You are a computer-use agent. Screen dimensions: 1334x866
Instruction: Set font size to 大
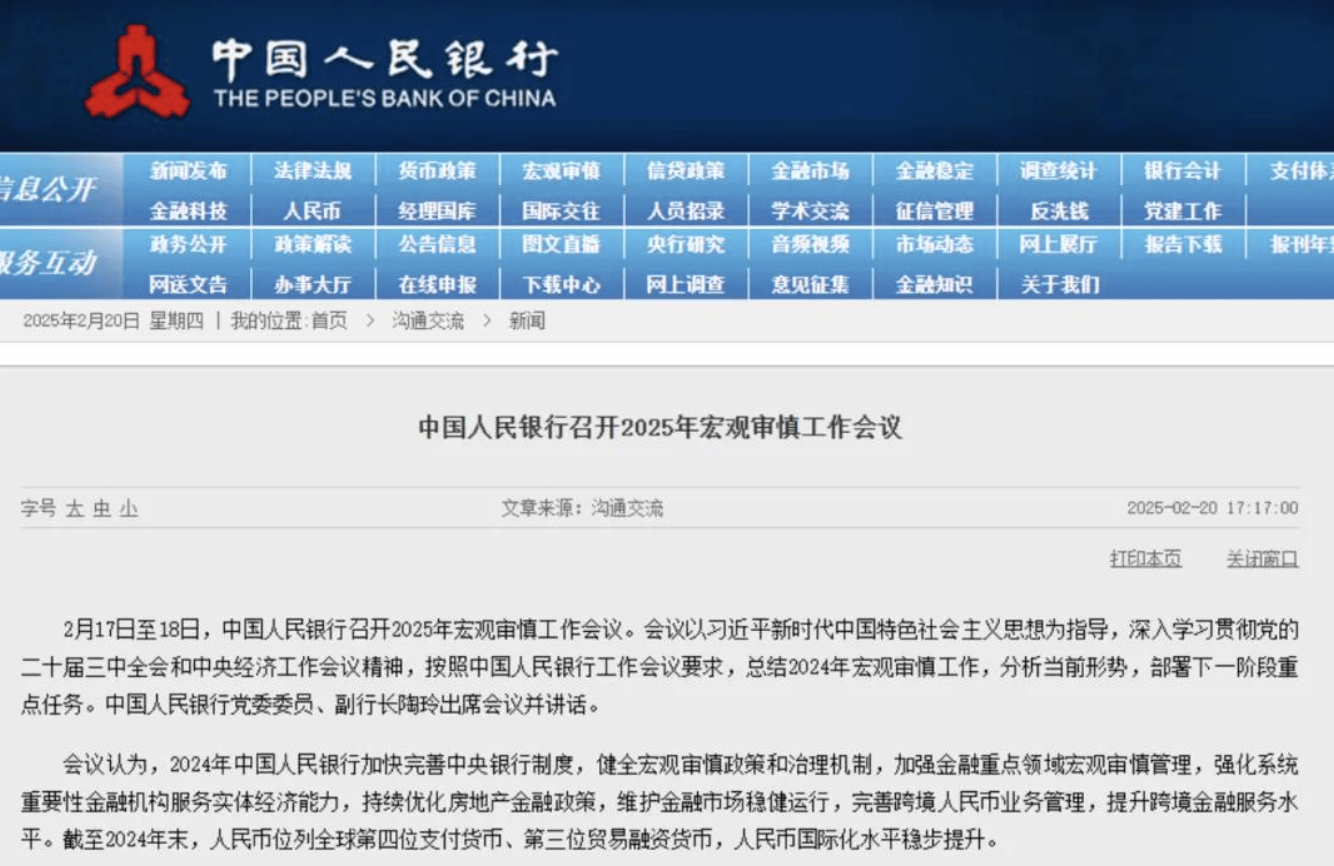74,509
